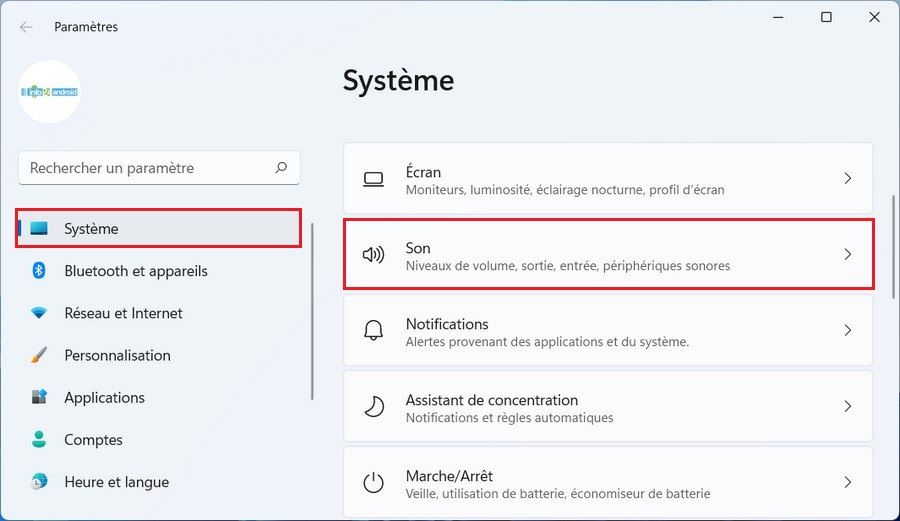Image resolution: width=900 pixels, height=521 pixels.
Task: Click the sidebar navigation scrollbar
Action: click(x=312, y=312)
